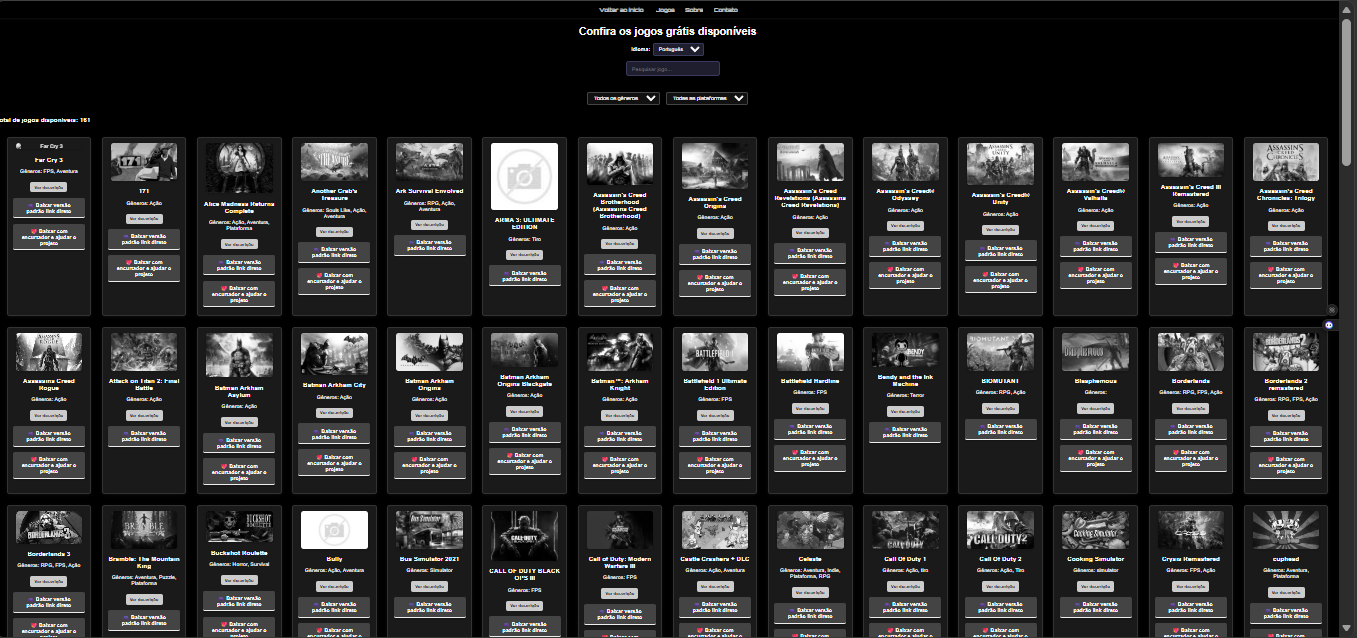Click the Buckshot Roulette cover image
This screenshot has width=1357, height=638.
[239, 527]
